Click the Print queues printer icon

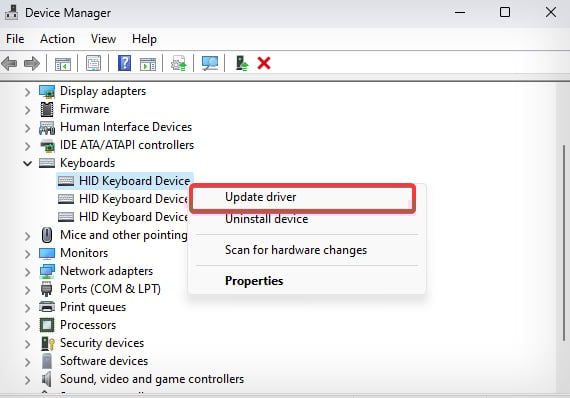click(47, 307)
